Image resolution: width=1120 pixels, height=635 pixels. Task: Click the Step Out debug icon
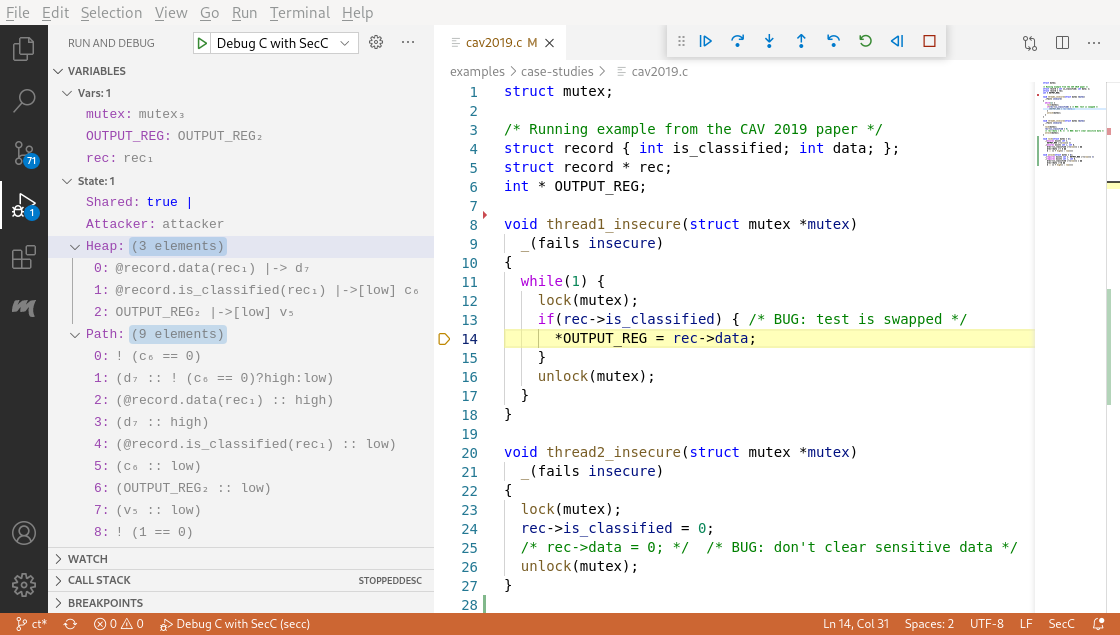[801, 42]
